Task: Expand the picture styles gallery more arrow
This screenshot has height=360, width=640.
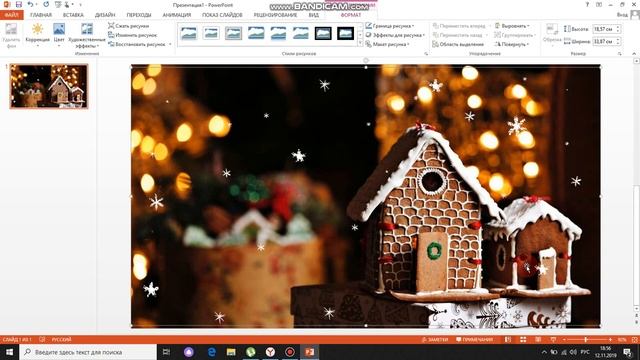Action: coord(360,43)
